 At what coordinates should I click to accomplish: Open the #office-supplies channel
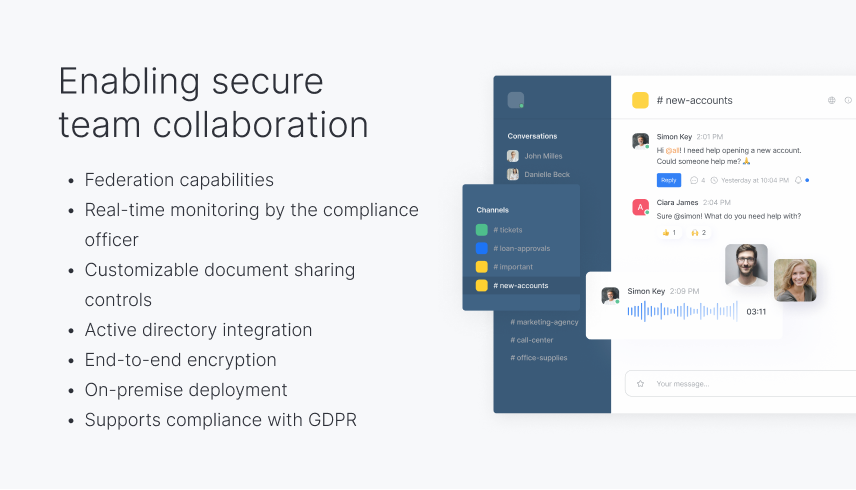(x=539, y=358)
